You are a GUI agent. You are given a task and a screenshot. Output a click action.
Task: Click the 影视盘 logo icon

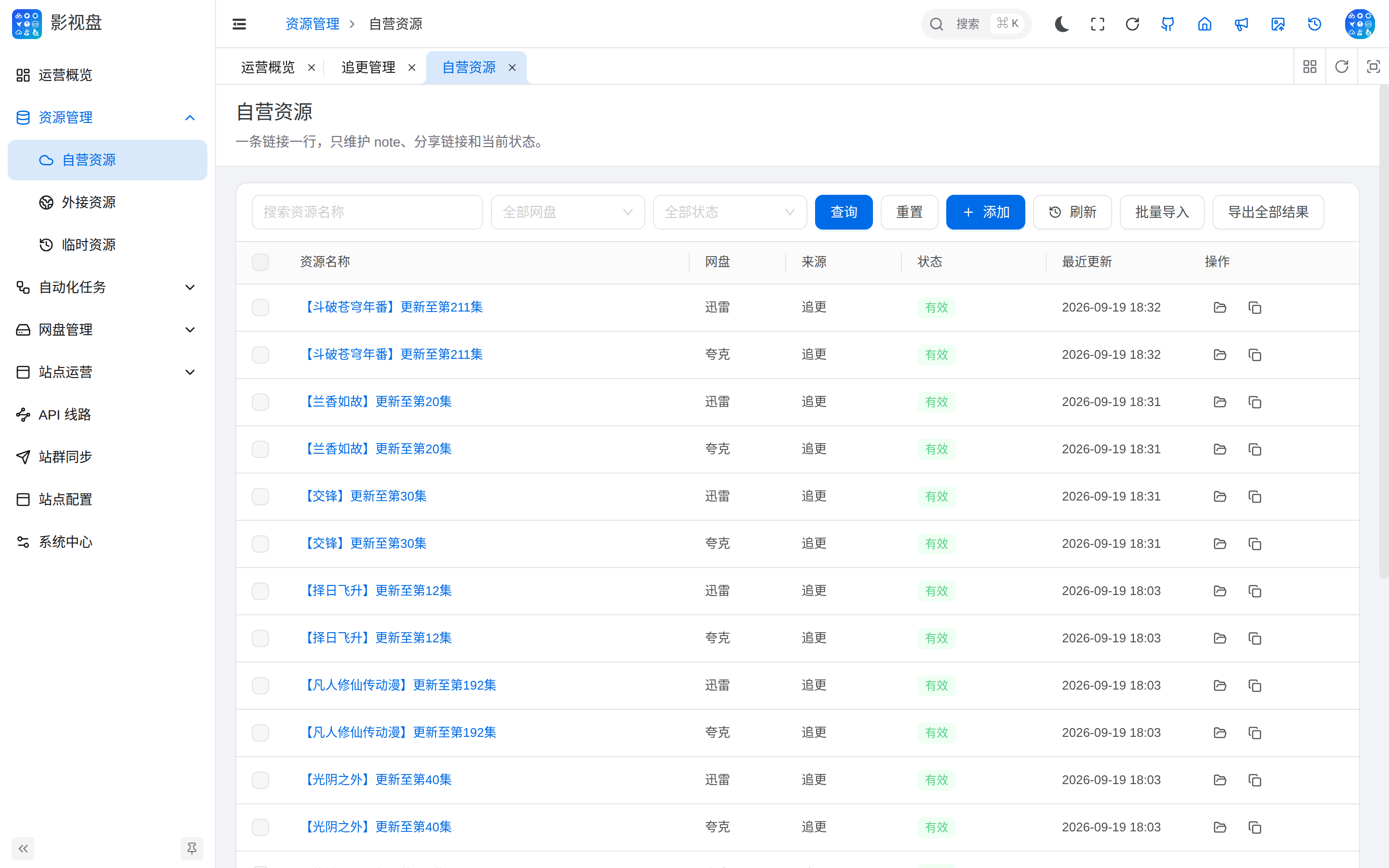pos(27,24)
